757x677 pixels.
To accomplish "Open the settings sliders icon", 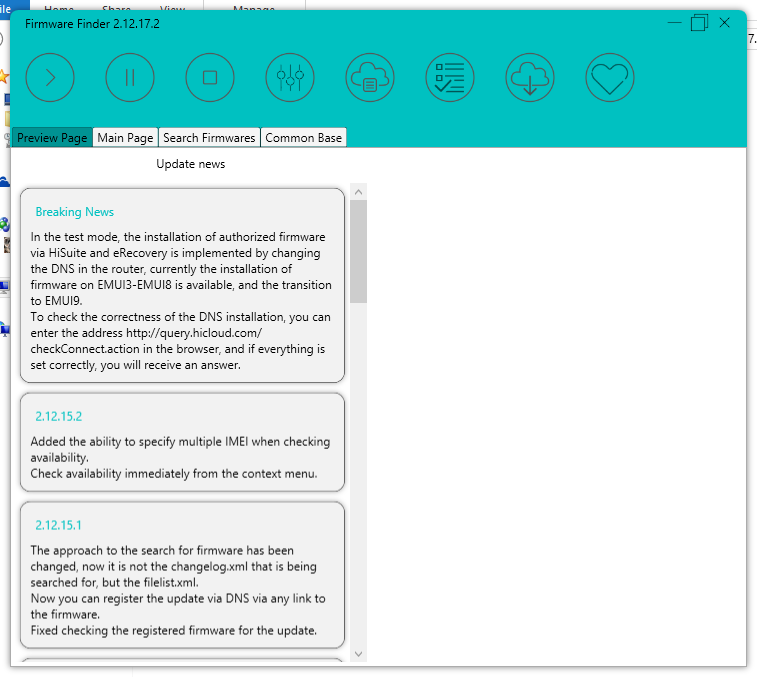I will coord(290,77).
